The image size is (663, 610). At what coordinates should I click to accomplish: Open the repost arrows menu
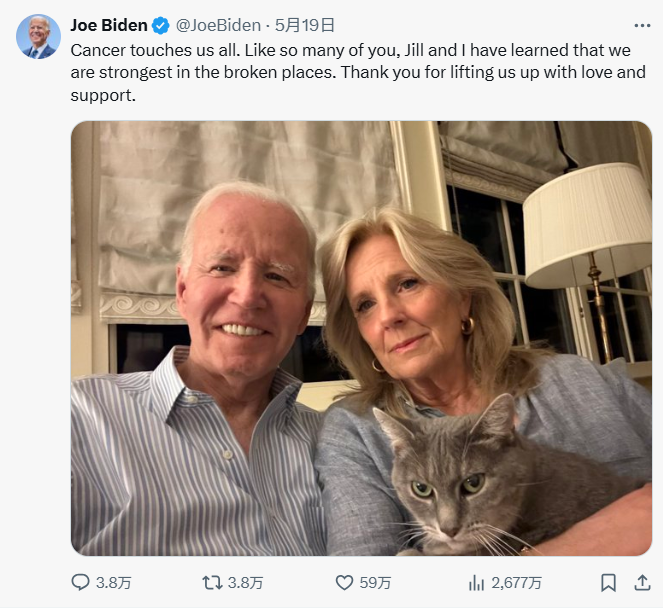click(212, 582)
